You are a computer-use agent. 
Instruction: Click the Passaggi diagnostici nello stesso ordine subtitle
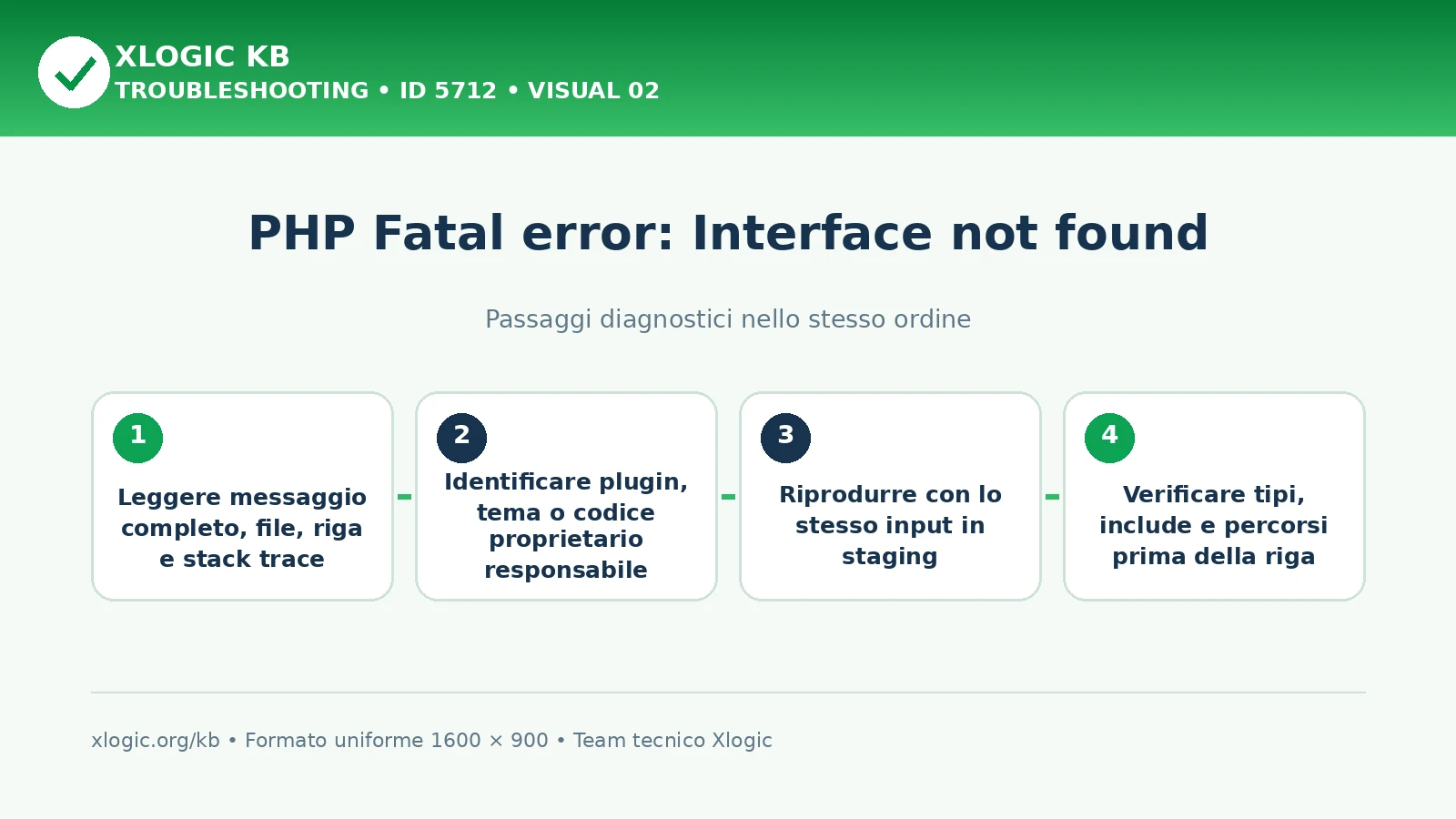(728, 319)
